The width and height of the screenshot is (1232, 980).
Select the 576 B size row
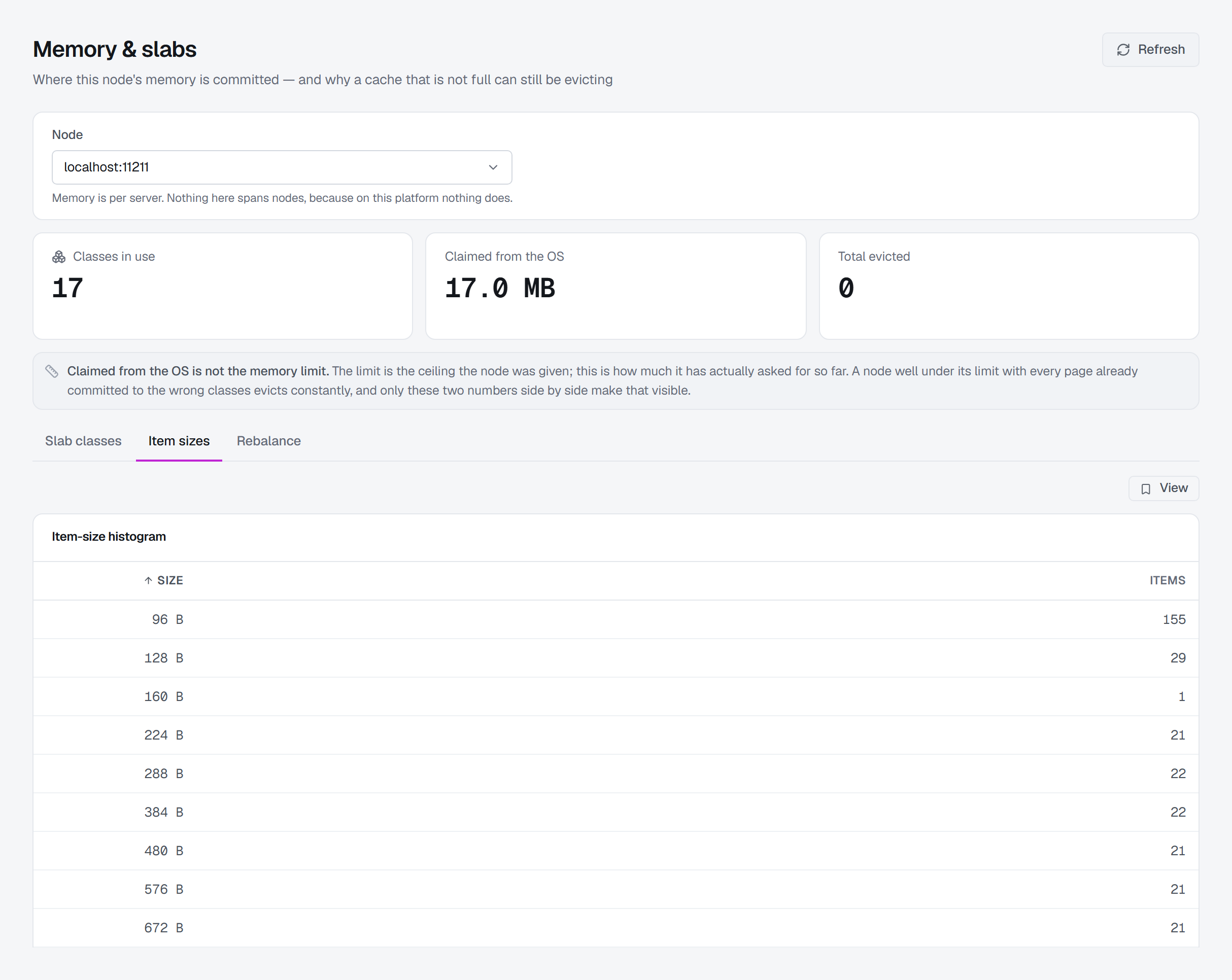click(x=615, y=889)
